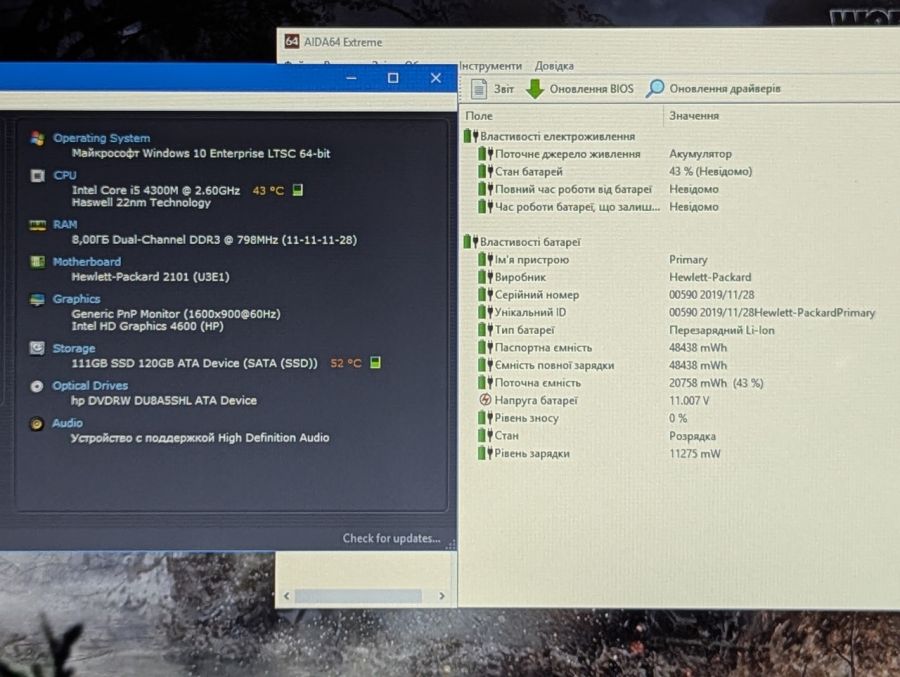Click the Audio speaker icon
The width and height of the screenshot is (900, 677).
(36, 424)
